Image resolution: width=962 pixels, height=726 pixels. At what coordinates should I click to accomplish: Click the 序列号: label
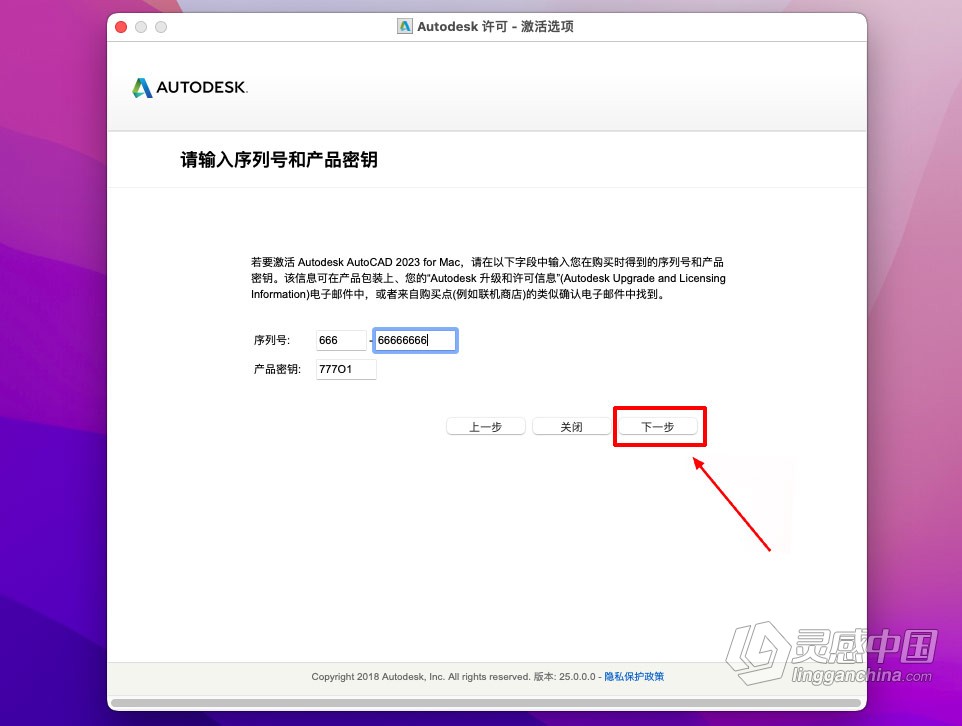(x=272, y=340)
